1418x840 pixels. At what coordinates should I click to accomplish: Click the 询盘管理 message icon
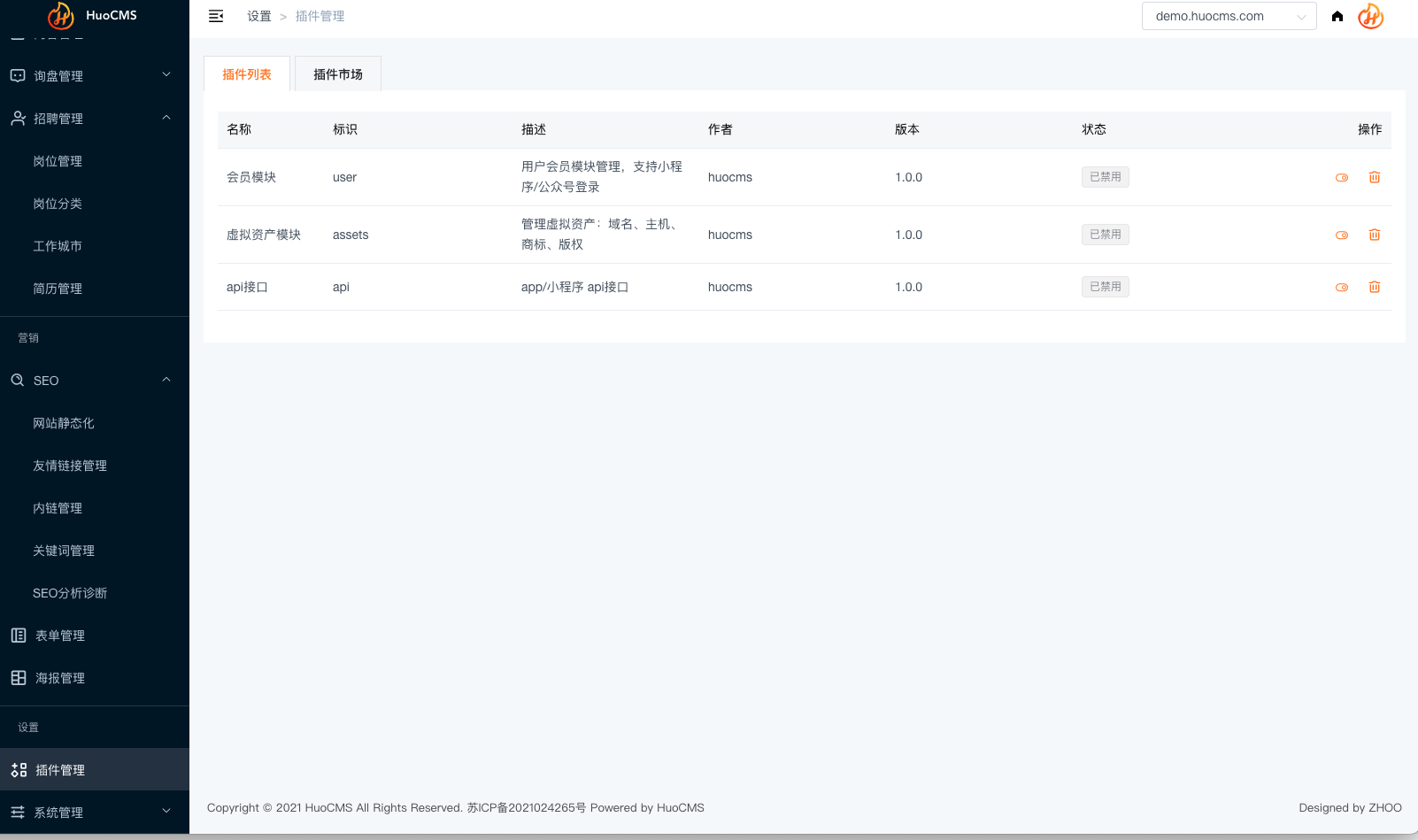(18, 75)
